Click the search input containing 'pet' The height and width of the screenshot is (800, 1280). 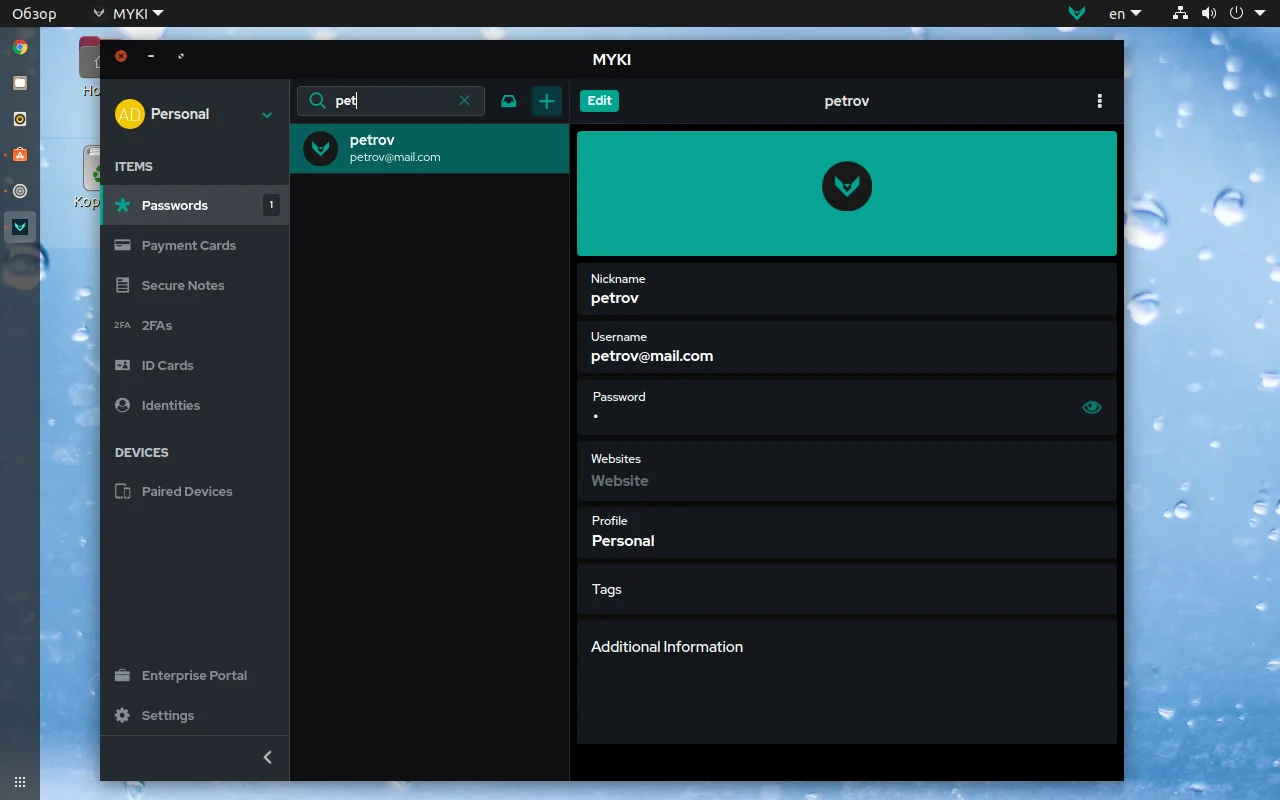tap(391, 101)
